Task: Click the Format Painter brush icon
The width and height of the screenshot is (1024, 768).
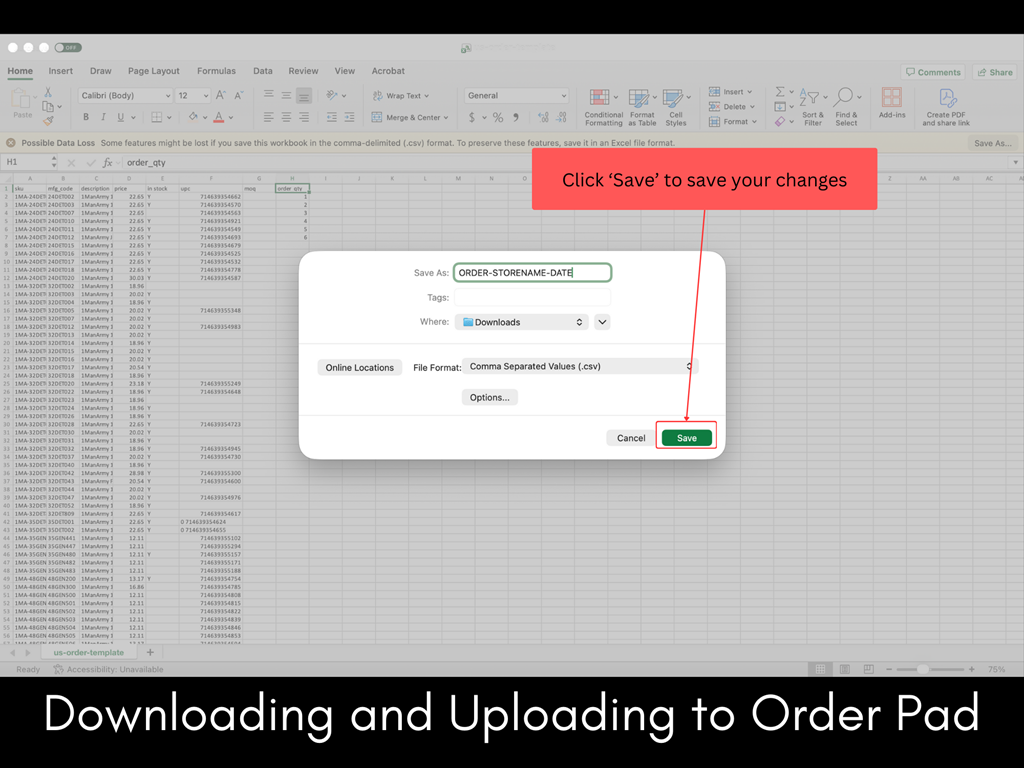Action: coord(48,120)
